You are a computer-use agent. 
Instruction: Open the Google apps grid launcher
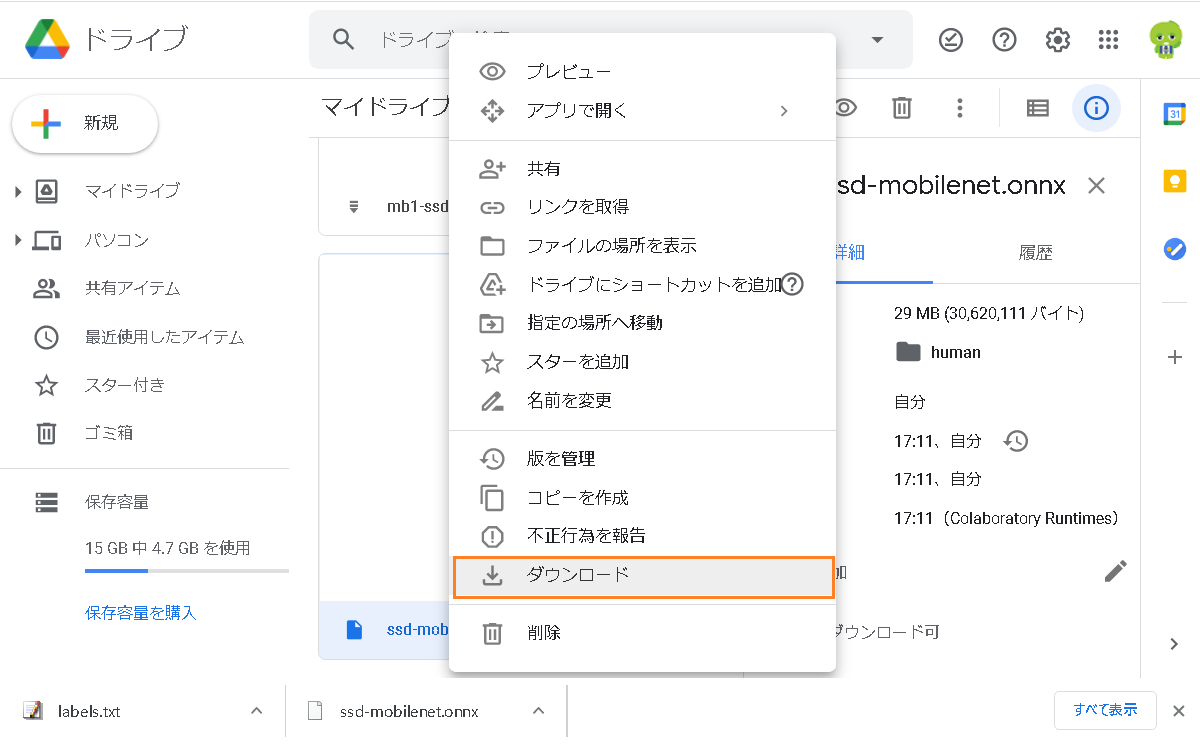point(1108,40)
